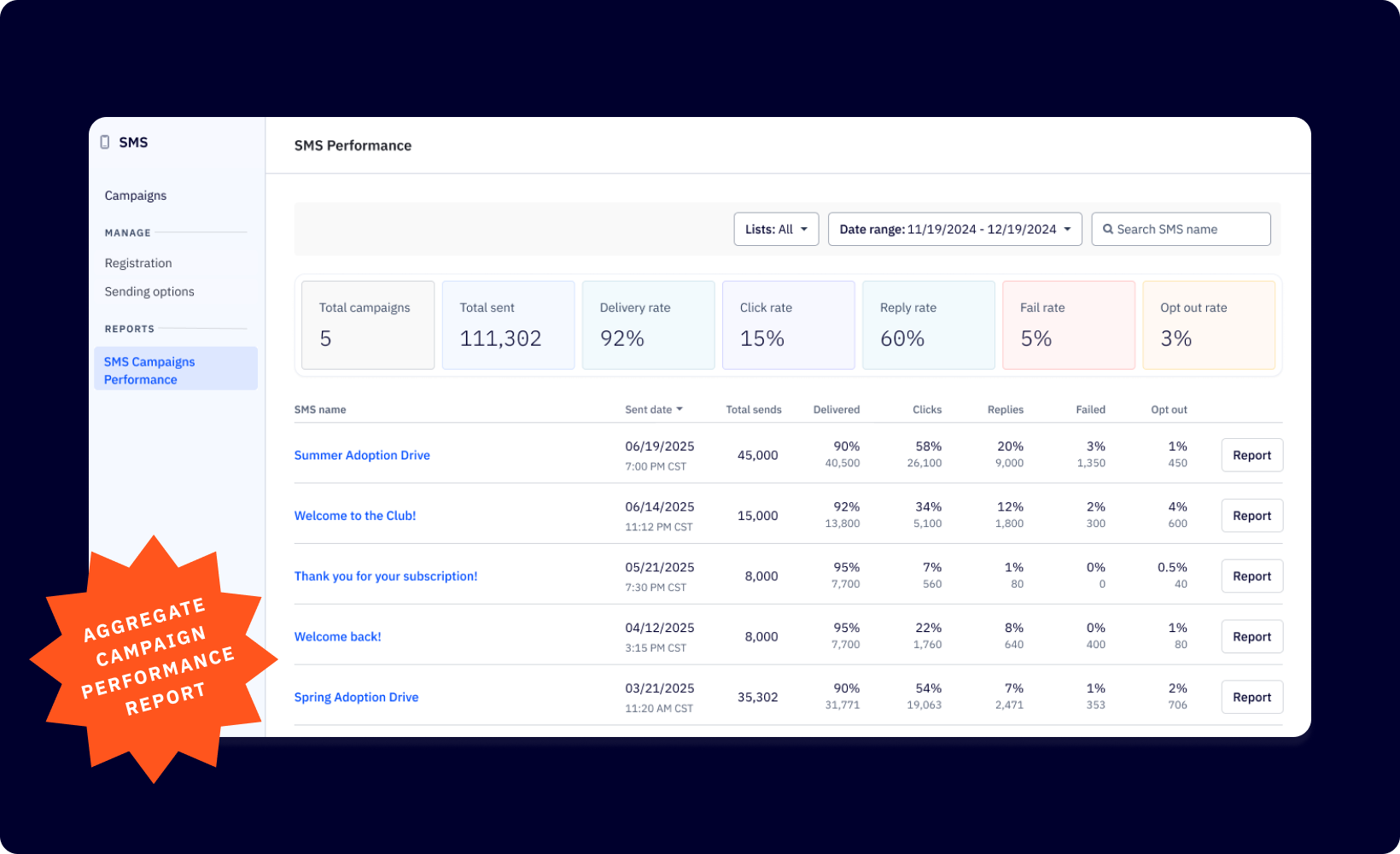Image resolution: width=1400 pixels, height=854 pixels.
Task: Sort by the Sent date column arrow
Action: click(x=680, y=409)
